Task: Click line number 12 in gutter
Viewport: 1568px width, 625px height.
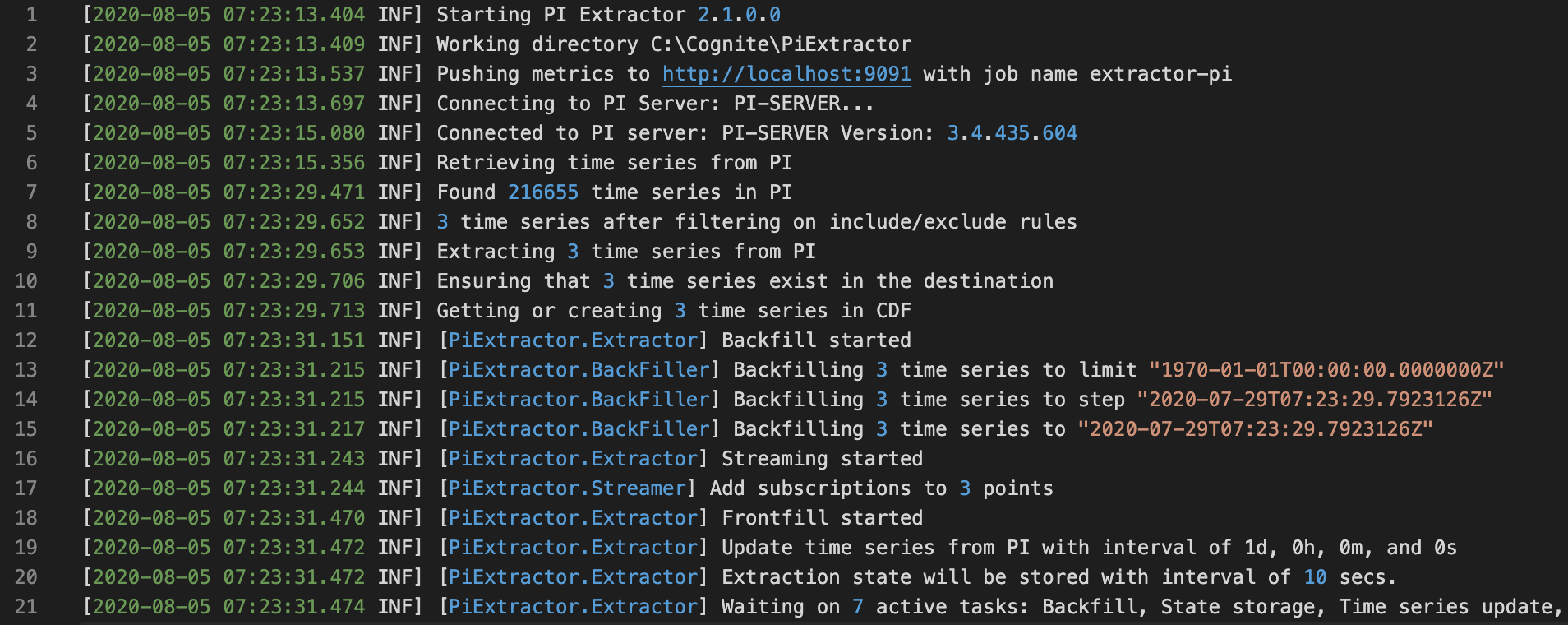Action: pos(25,340)
